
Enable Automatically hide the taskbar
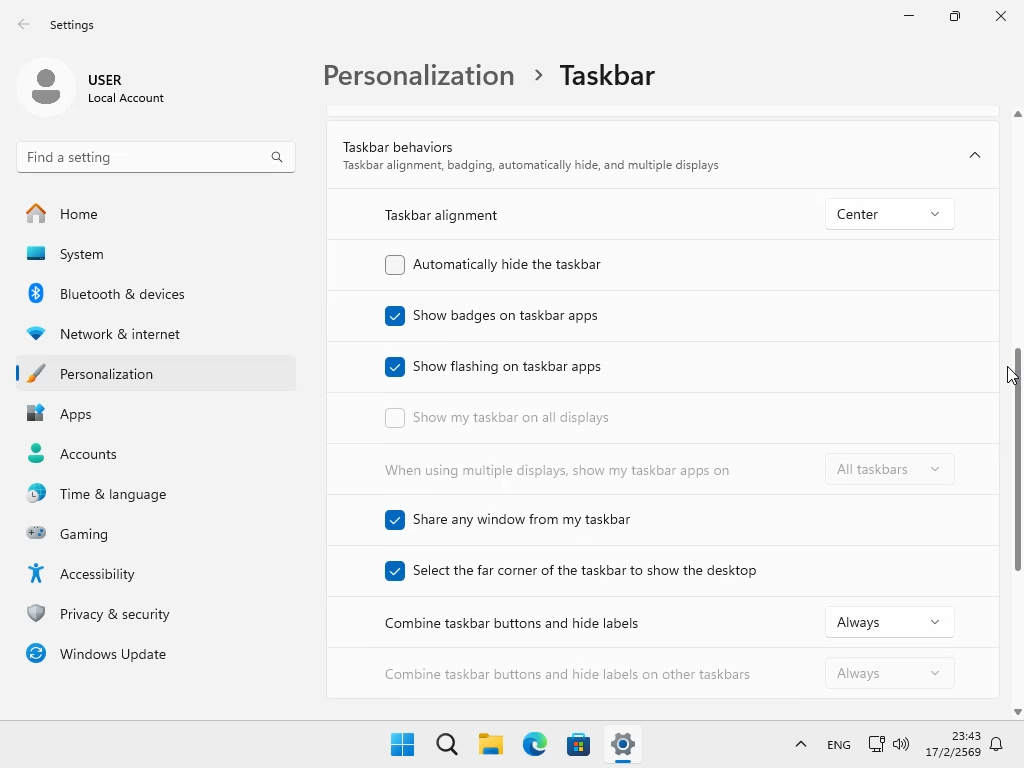[395, 265]
